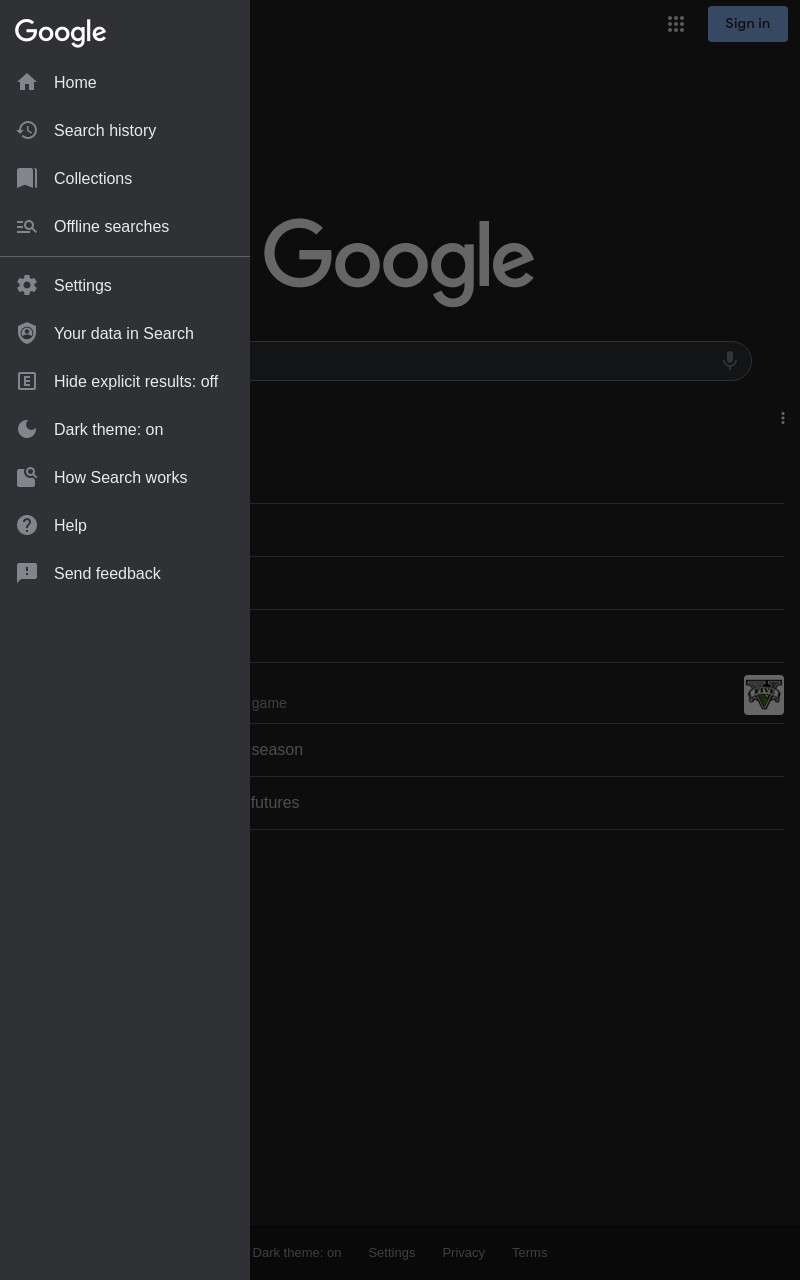Viewport: 800px width, 1280px height.
Task: Toggle Hide explicit results: off
Action: pyautogui.click(x=125, y=381)
